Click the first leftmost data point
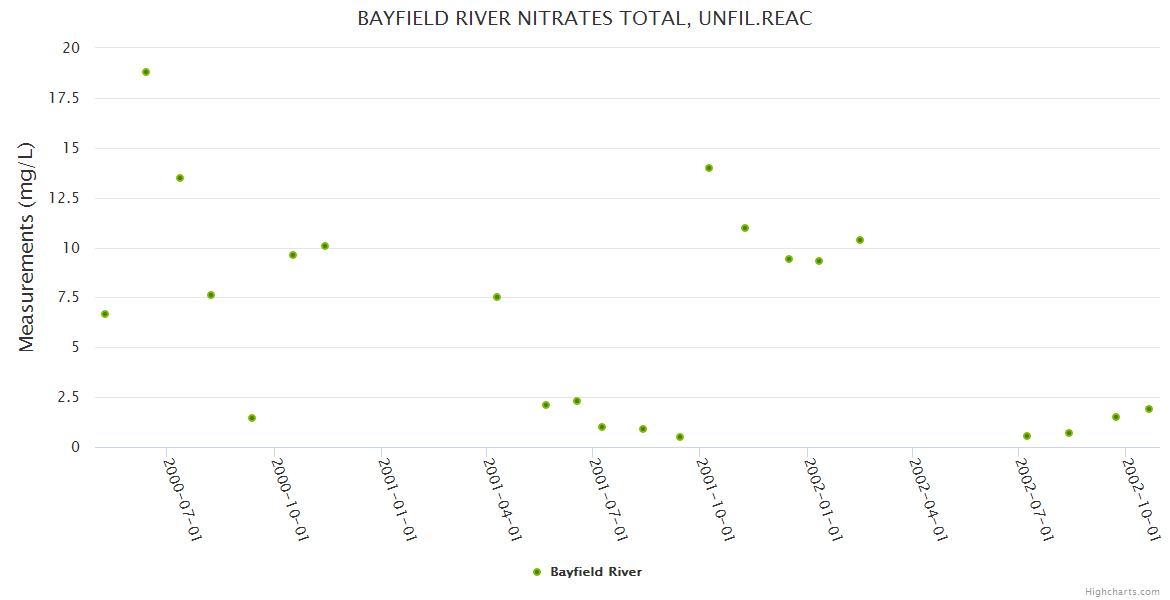The height and width of the screenshot is (600, 1170). (105, 314)
